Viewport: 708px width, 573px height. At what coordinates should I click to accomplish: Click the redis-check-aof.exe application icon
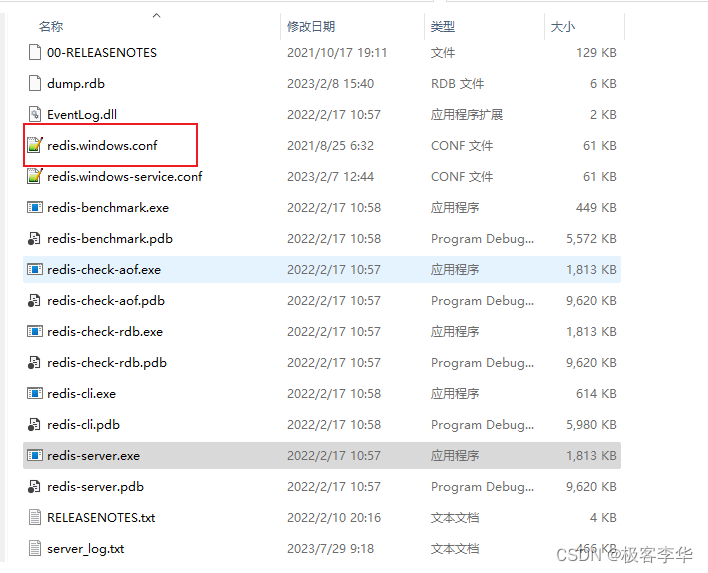(35, 270)
